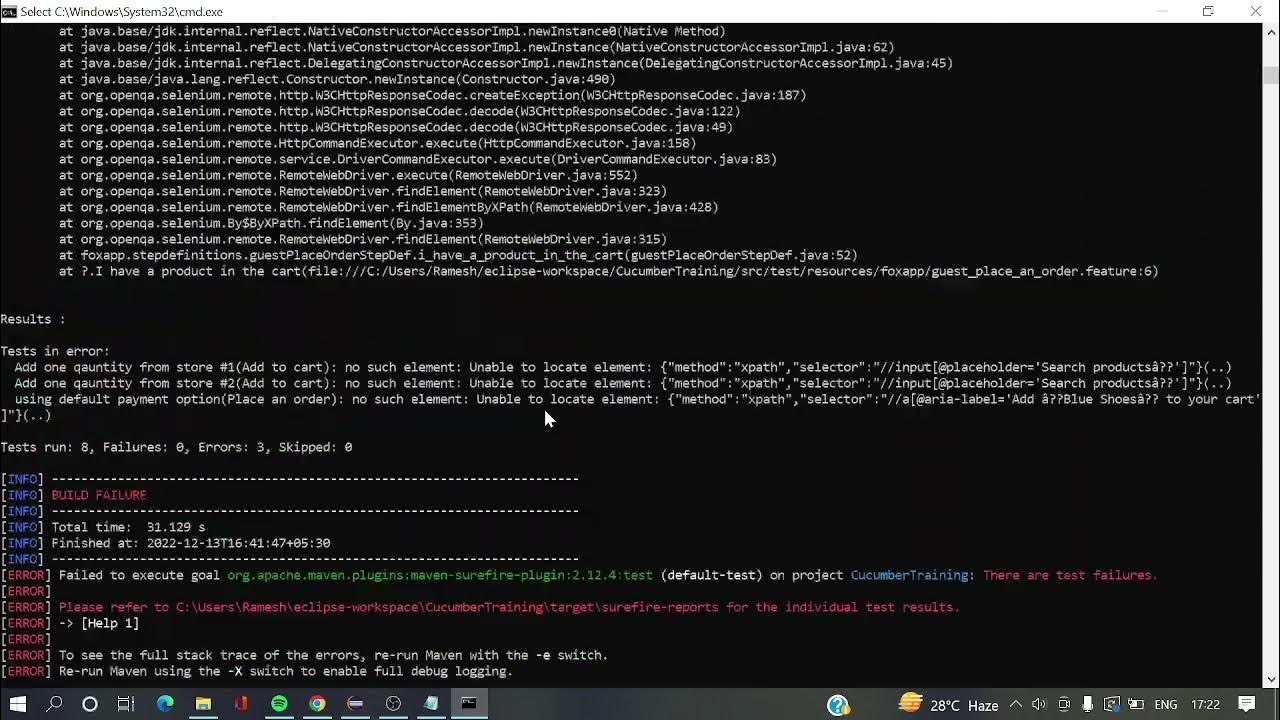Switch to Eclipse IDE in the taskbar
This screenshot has width=1280, height=720.
tap(355, 704)
